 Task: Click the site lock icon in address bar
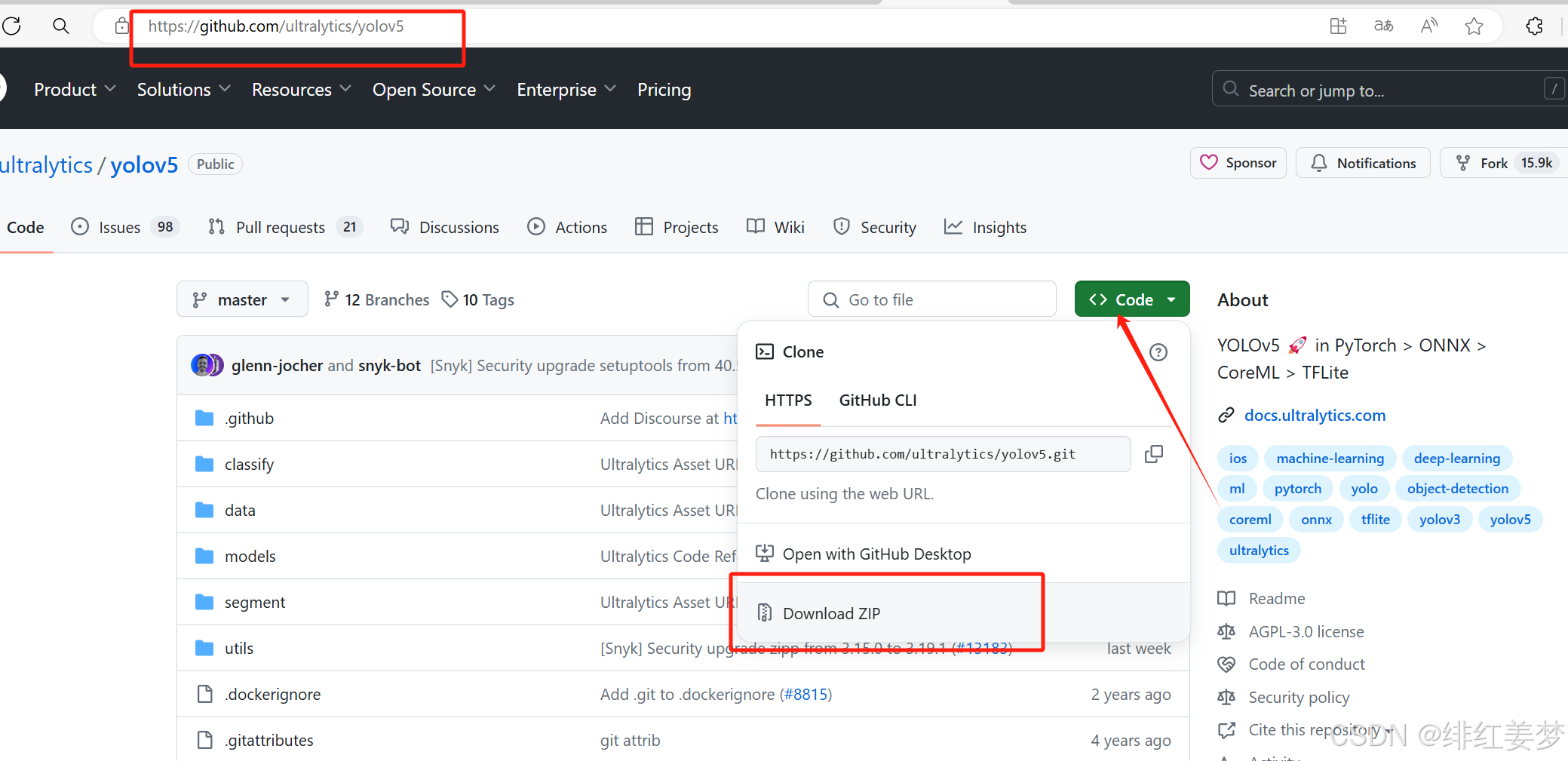[x=121, y=26]
